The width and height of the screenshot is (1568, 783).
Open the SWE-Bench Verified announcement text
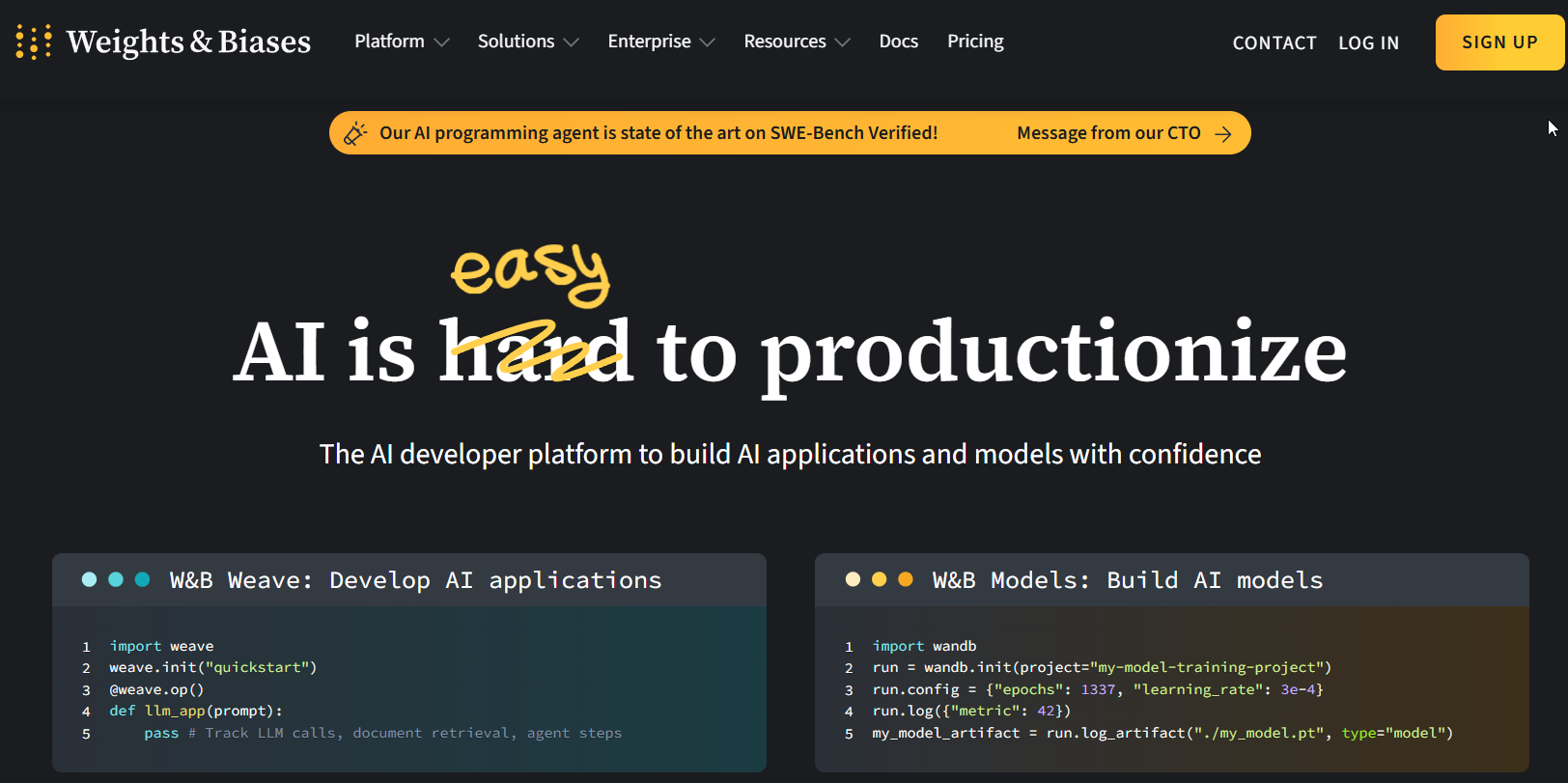click(658, 133)
